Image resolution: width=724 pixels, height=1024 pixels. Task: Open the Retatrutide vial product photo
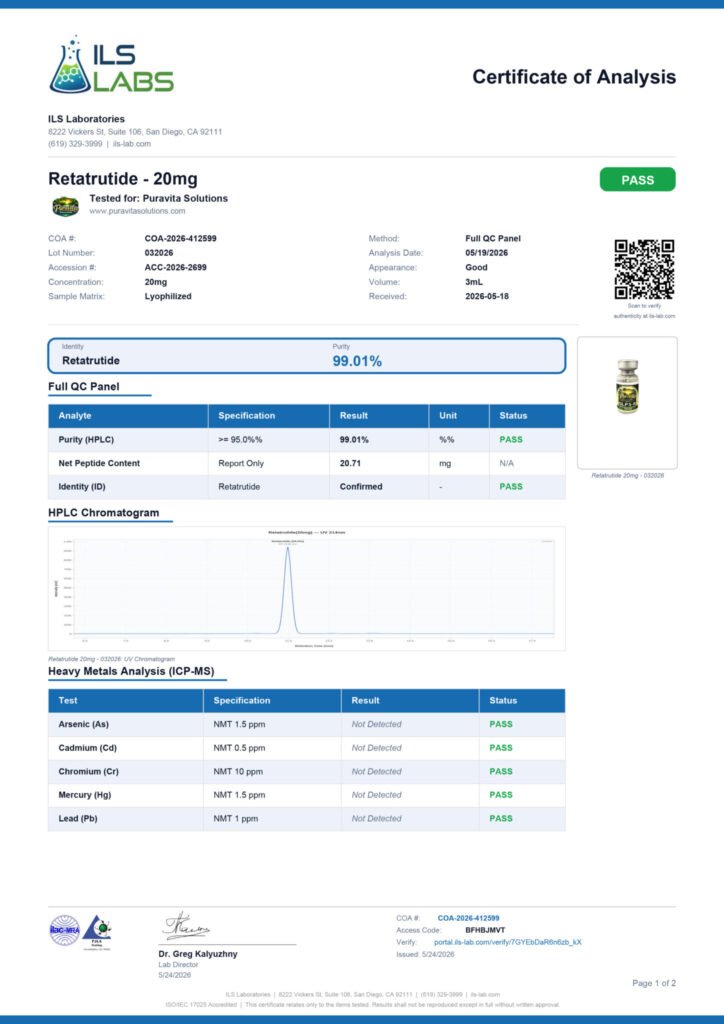tap(627, 387)
